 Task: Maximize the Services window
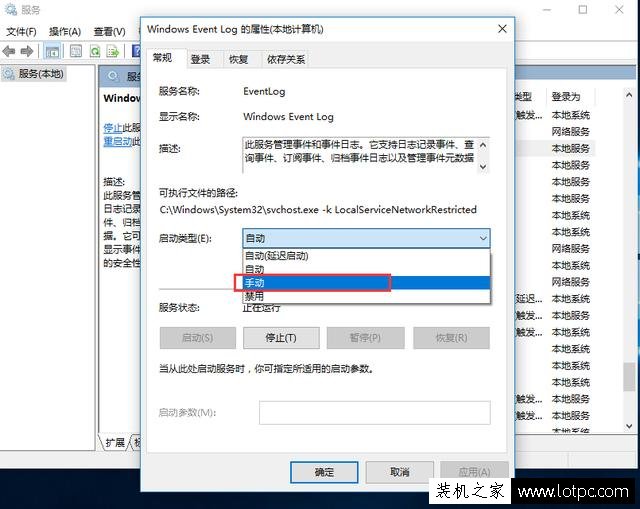point(583,9)
